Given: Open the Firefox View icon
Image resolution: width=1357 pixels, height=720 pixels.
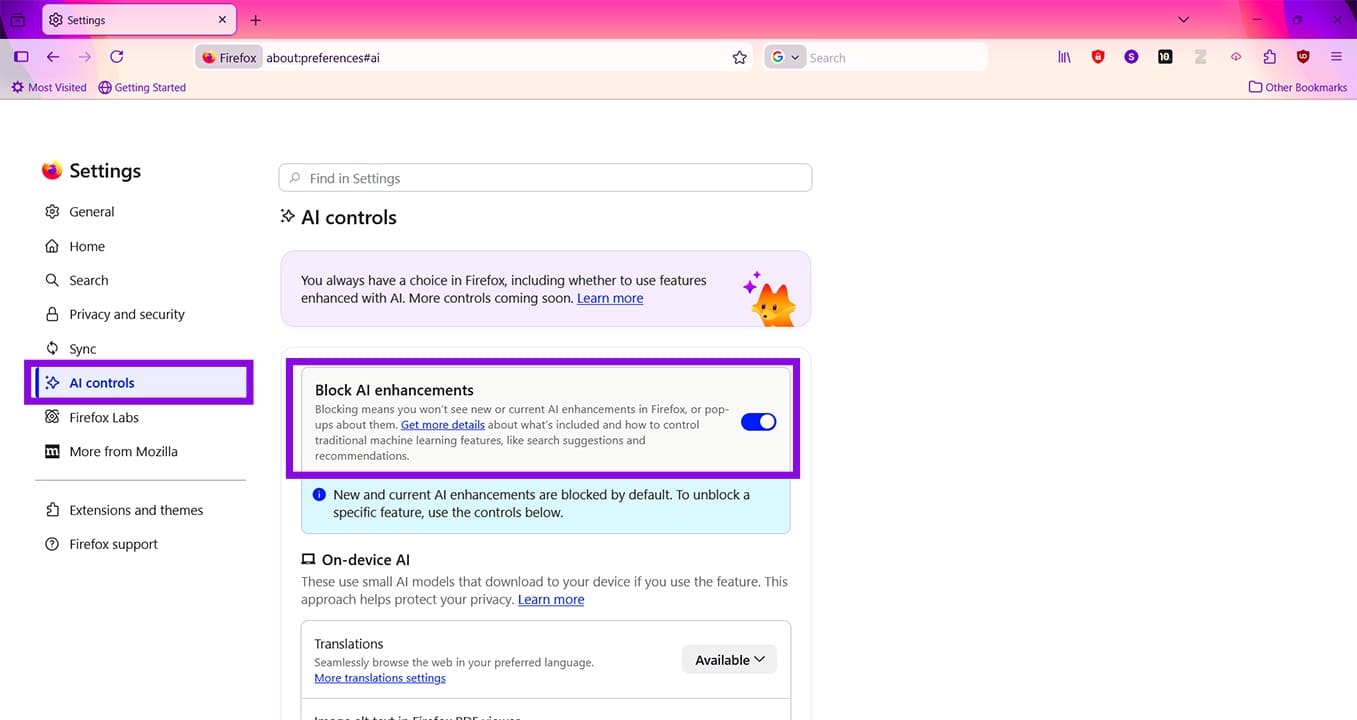Looking at the screenshot, I should pyautogui.click(x=18, y=20).
